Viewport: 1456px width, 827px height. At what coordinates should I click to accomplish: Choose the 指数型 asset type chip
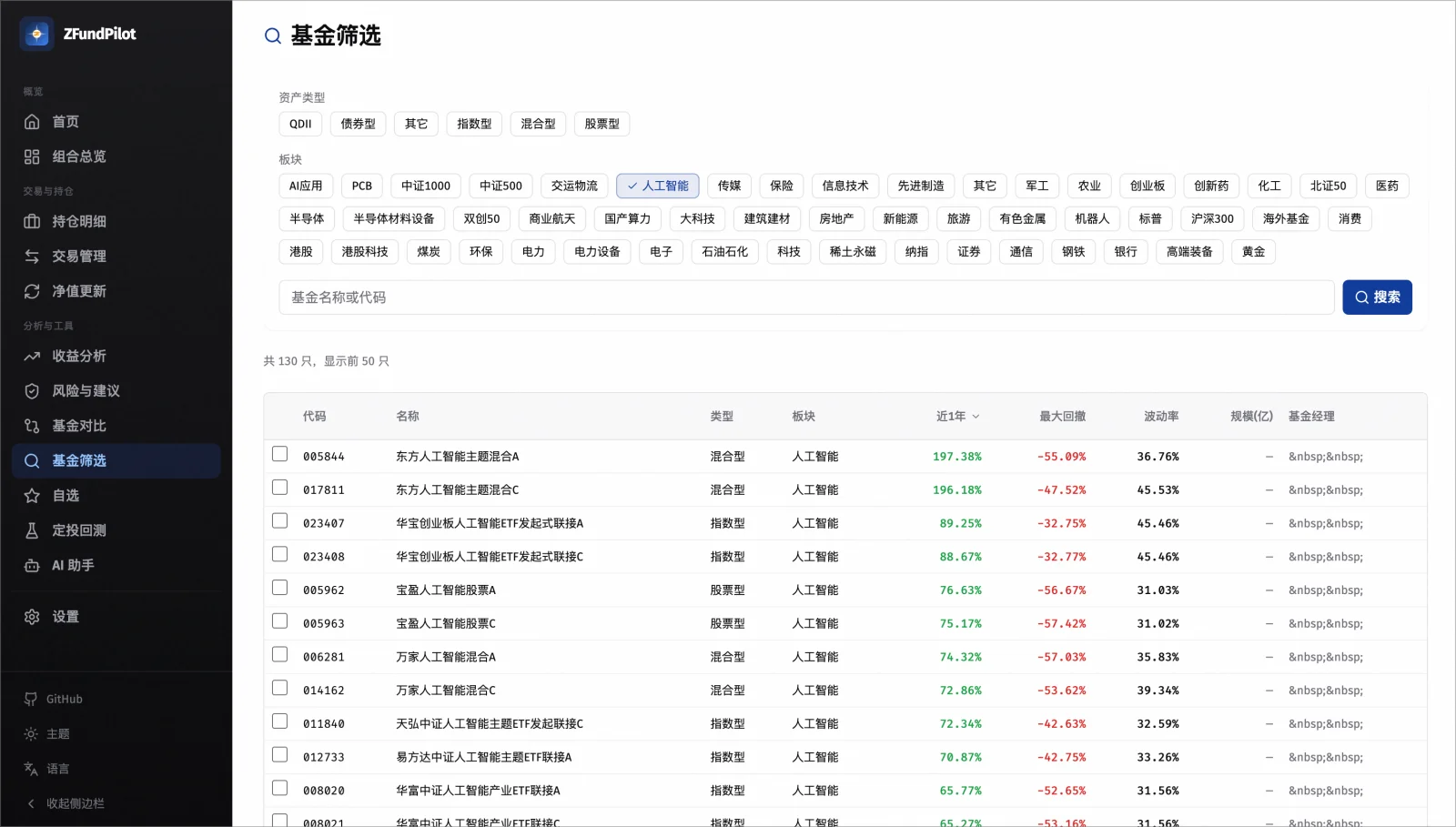pos(474,124)
